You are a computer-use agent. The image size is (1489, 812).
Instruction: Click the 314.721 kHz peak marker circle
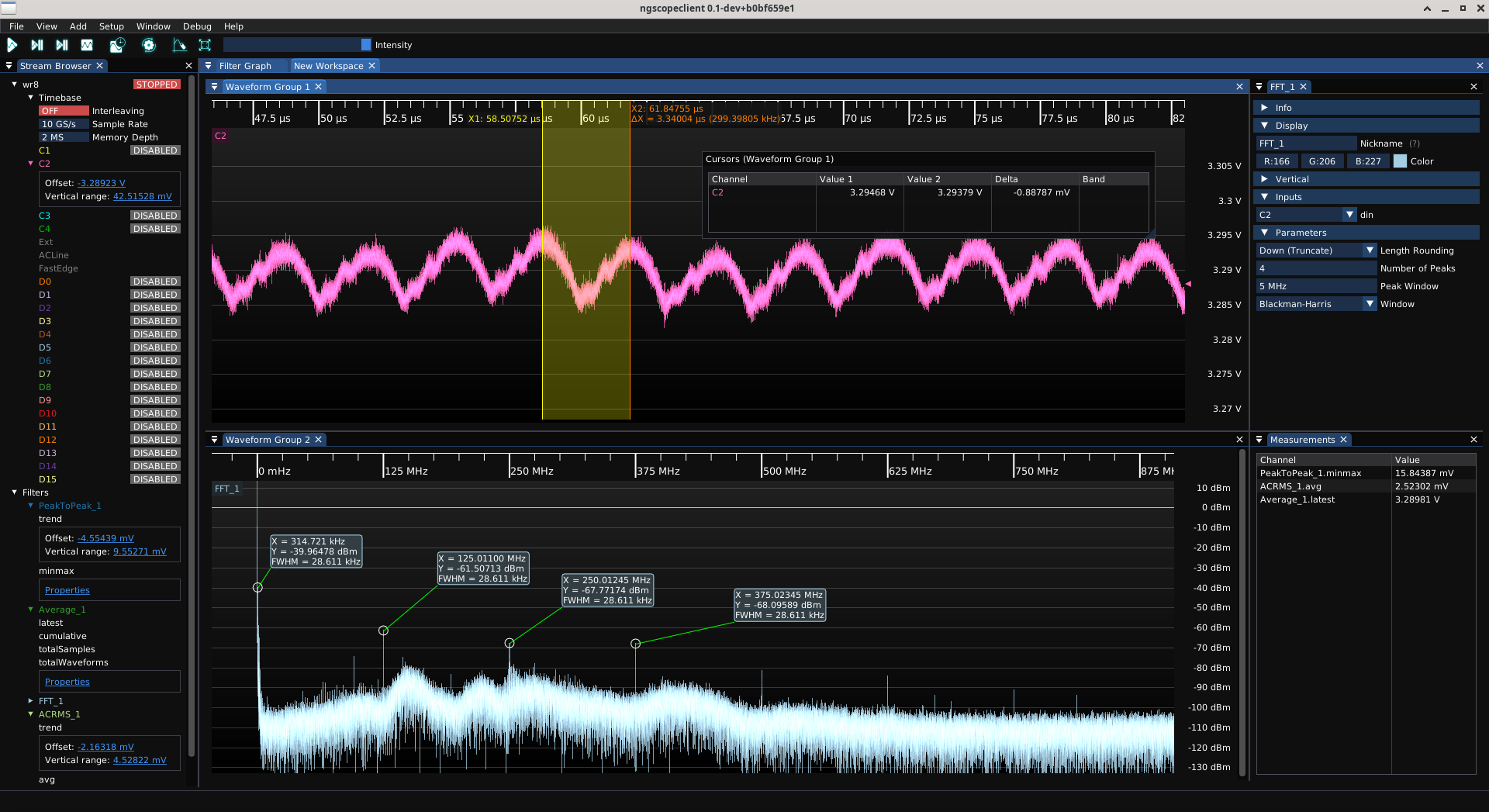click(x=257, y=587)
